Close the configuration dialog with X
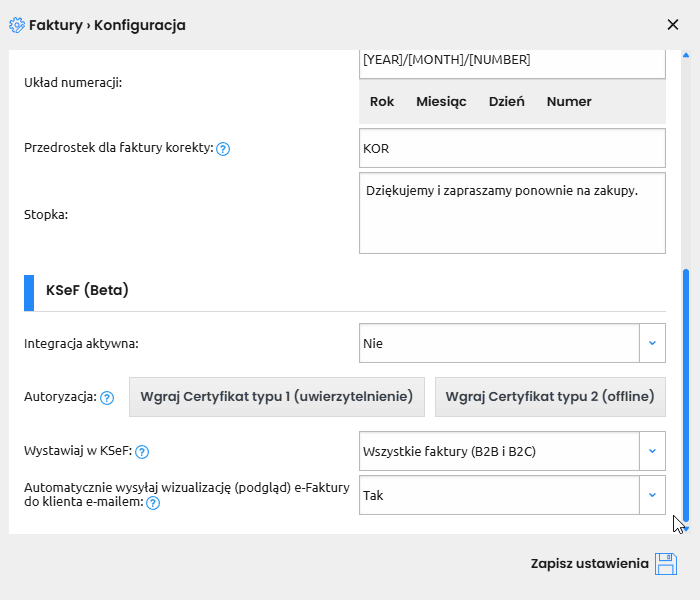700x600 pixels. pyautogui.click(x=673, y=24)
